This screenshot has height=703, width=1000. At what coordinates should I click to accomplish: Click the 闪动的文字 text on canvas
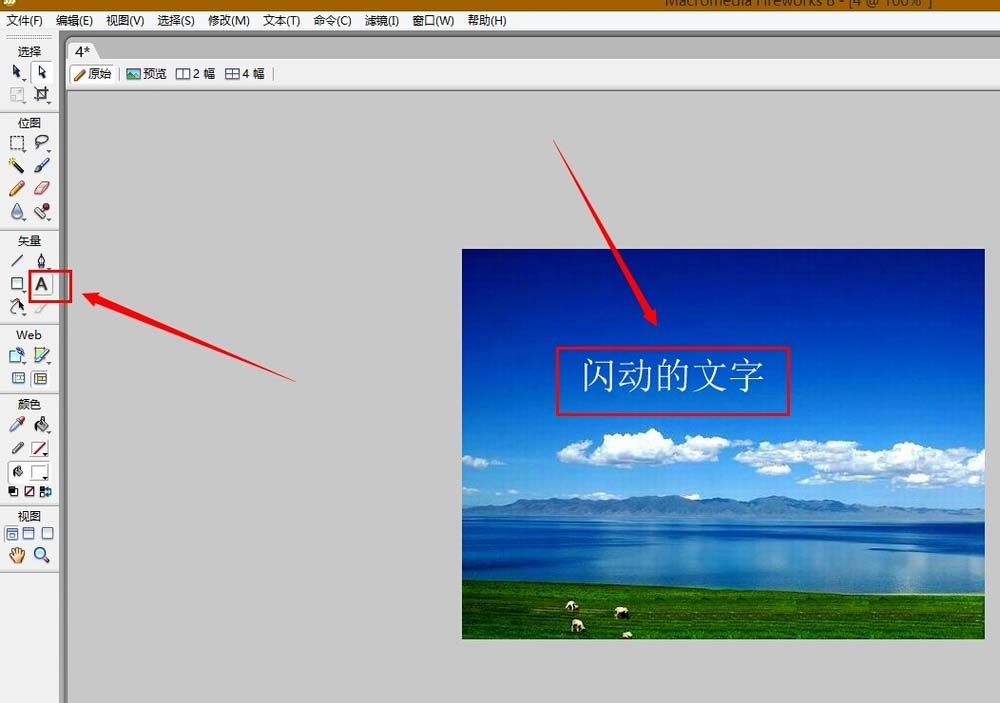tap(672, 376)
